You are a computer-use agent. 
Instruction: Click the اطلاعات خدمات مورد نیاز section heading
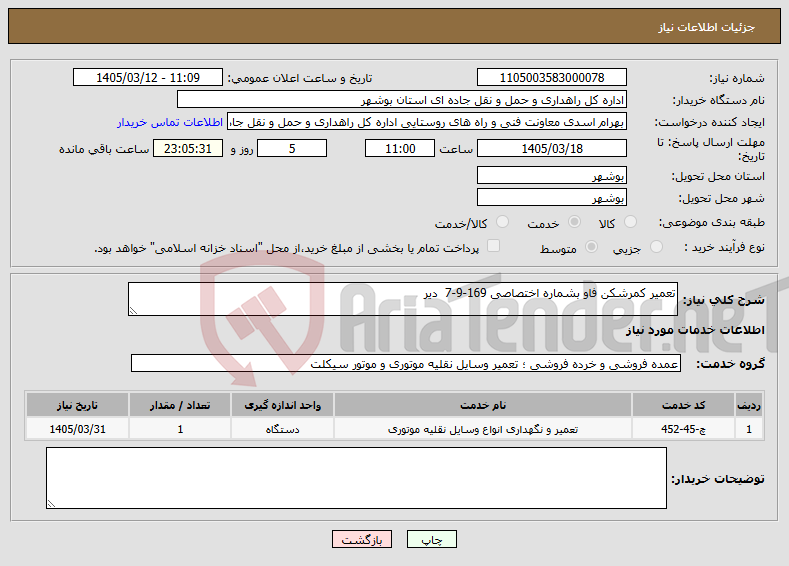click(695, 330)
